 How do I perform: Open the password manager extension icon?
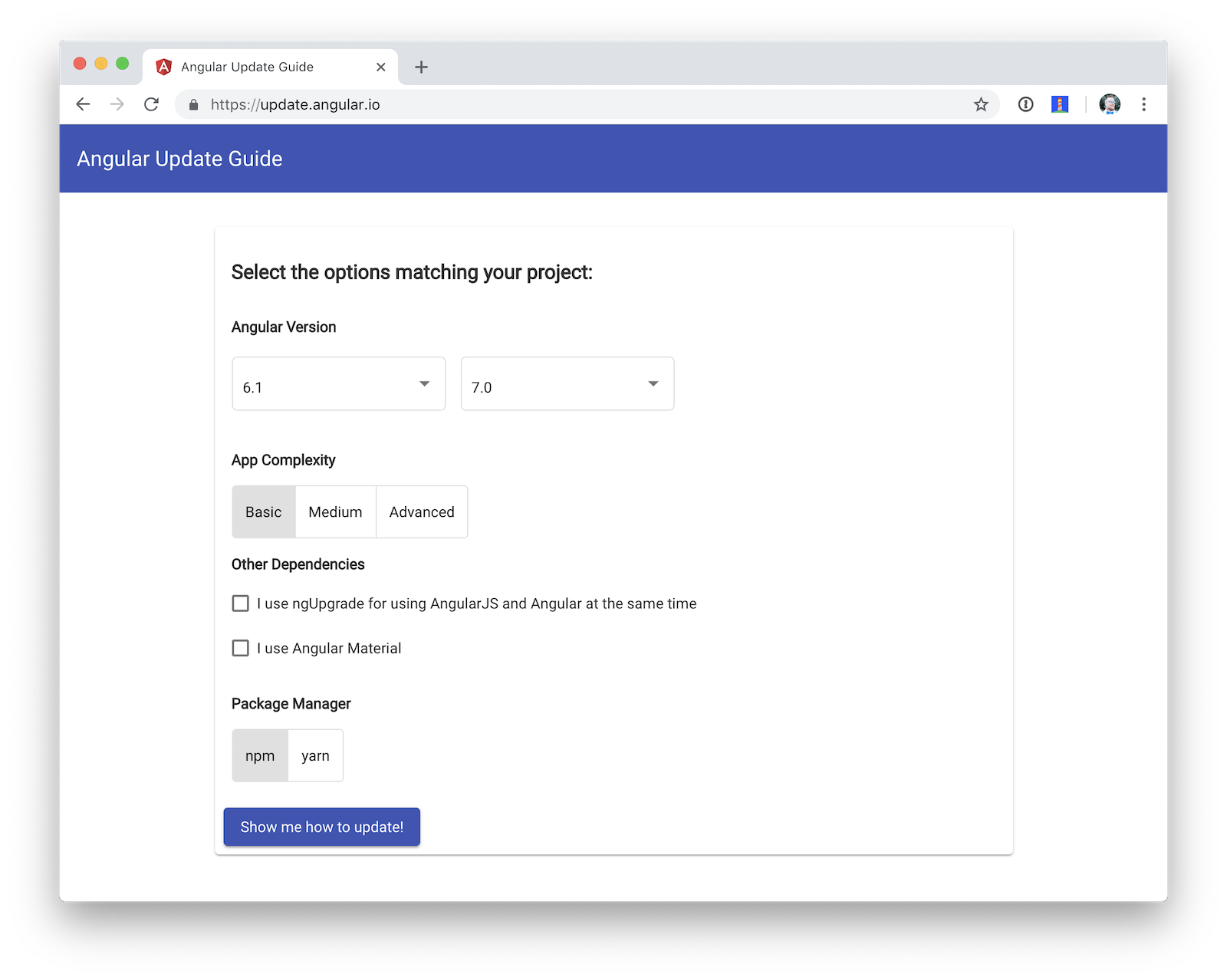[x=1025, y=104]
